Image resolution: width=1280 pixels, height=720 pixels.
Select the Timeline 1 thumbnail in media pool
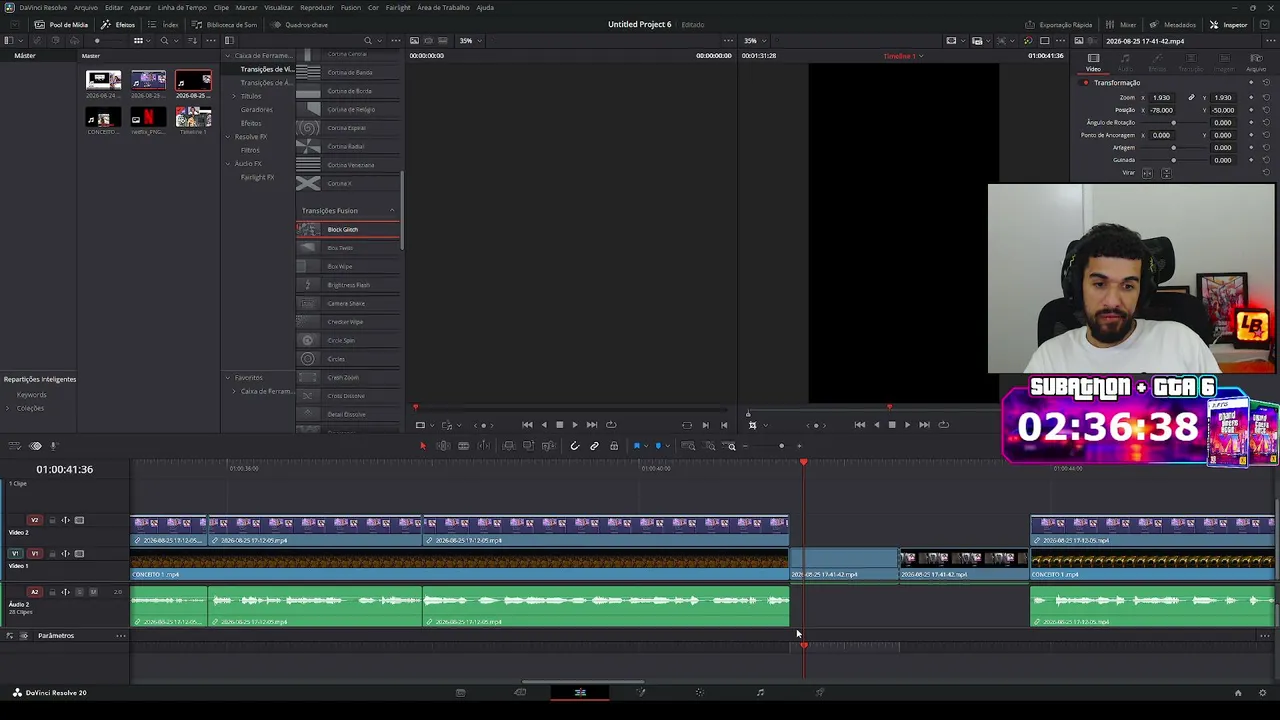point(193,118)
